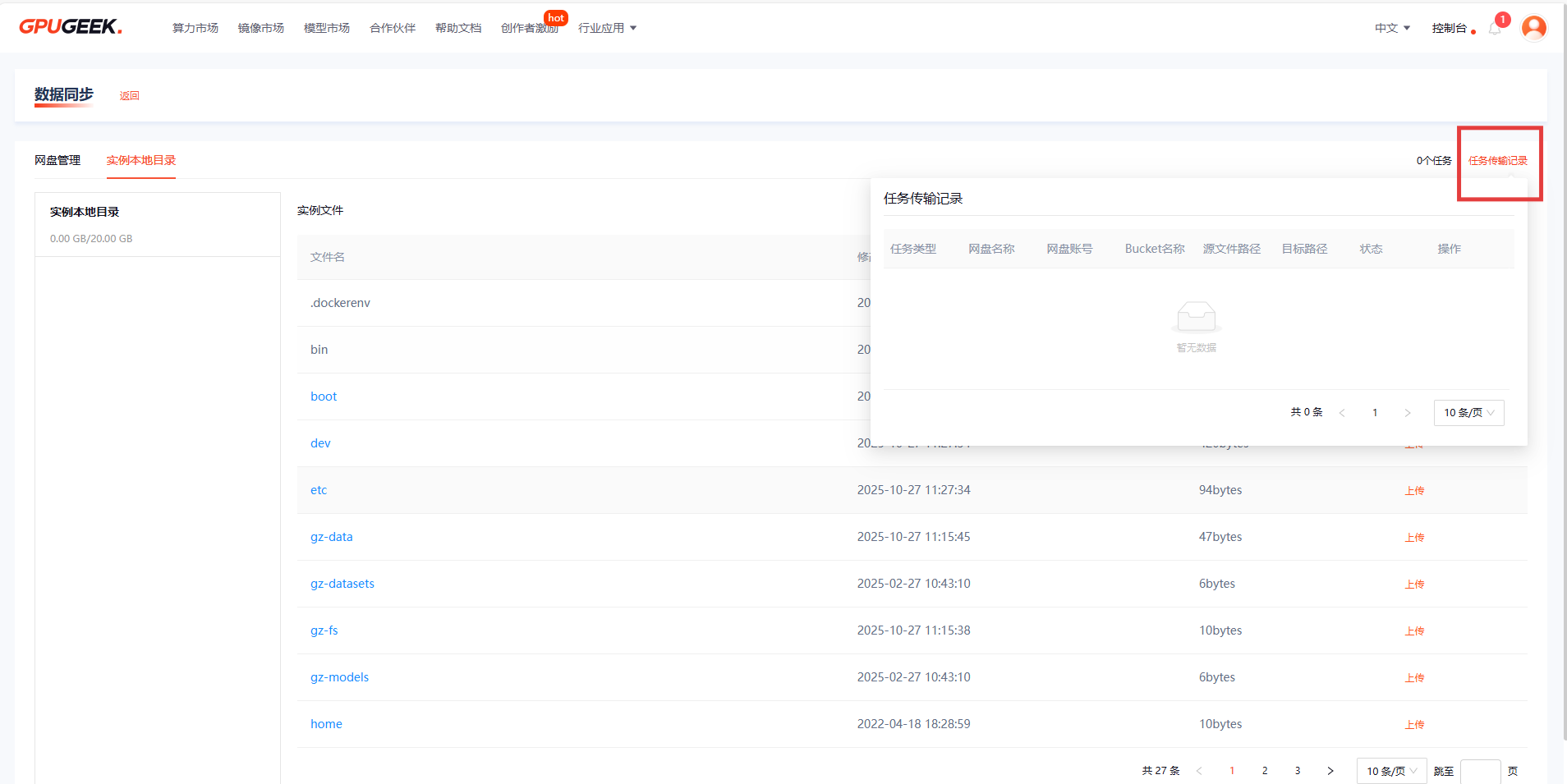Click previous page arrow in transfer records
The height and width of the screenshot is (784, 1567).
(1342, 413)
